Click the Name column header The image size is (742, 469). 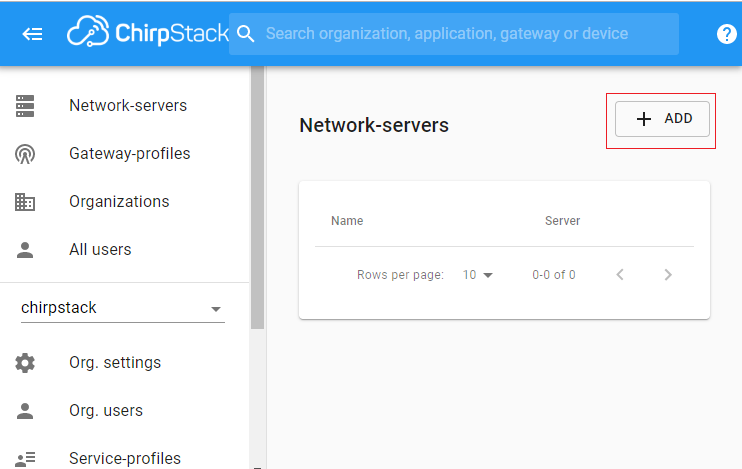pos(347,221)
